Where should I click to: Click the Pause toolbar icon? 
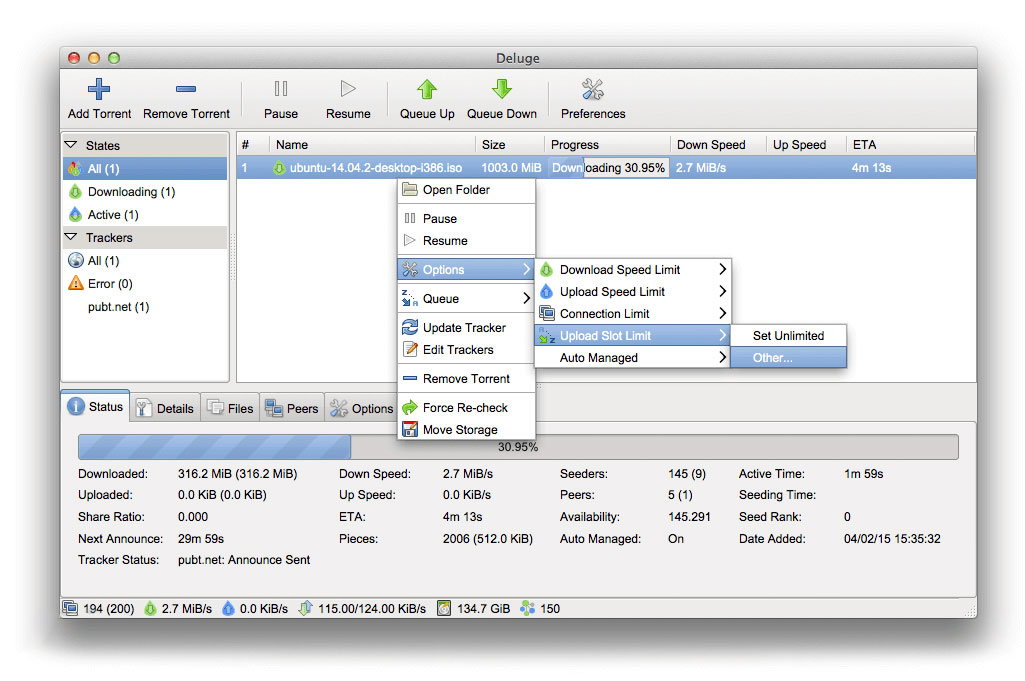pos(281,89)
